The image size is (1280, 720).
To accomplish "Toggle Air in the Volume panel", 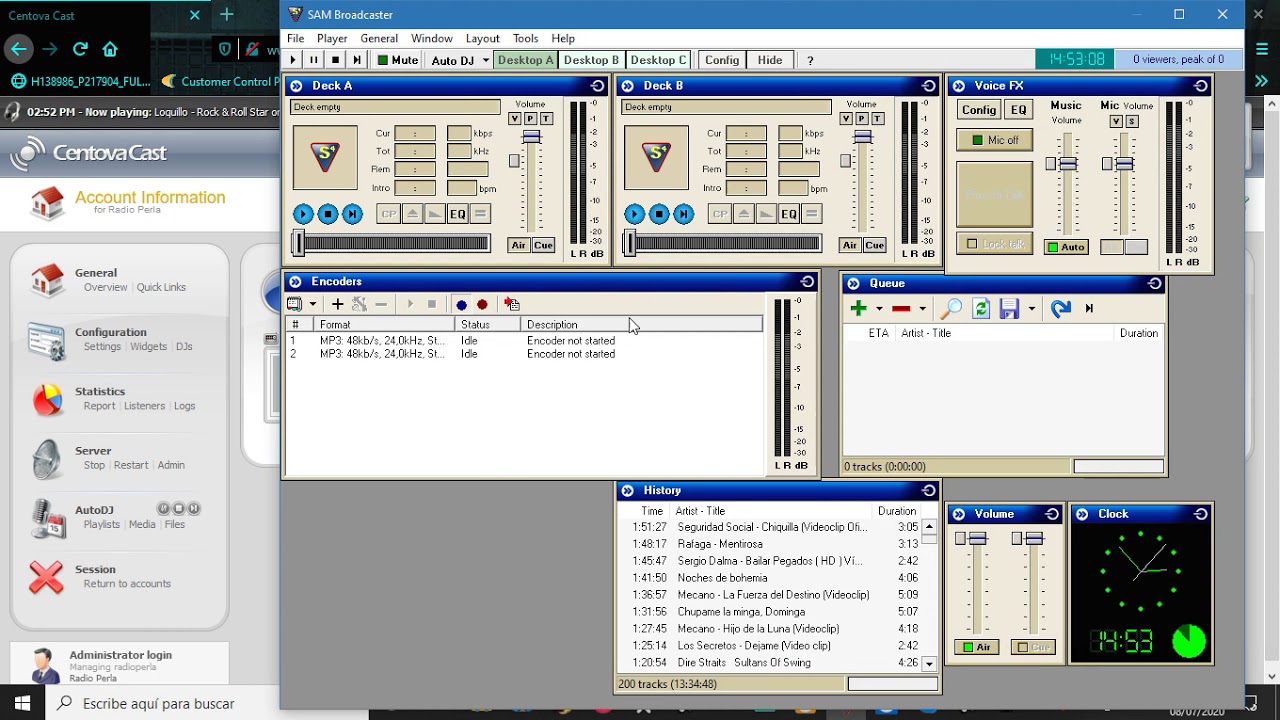I will (x=976, y=647).
